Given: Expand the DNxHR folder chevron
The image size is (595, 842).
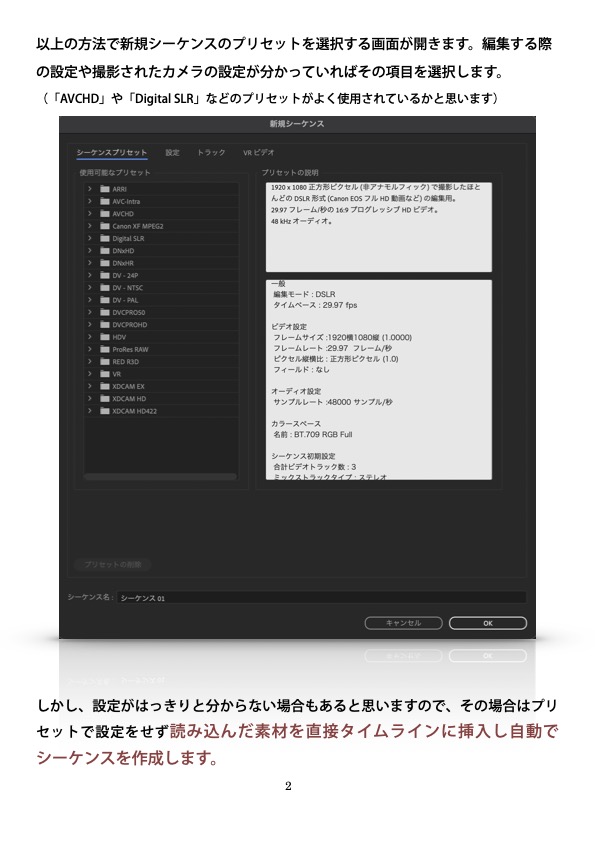Looking at the screenshot, I should (x=90, y=263).
